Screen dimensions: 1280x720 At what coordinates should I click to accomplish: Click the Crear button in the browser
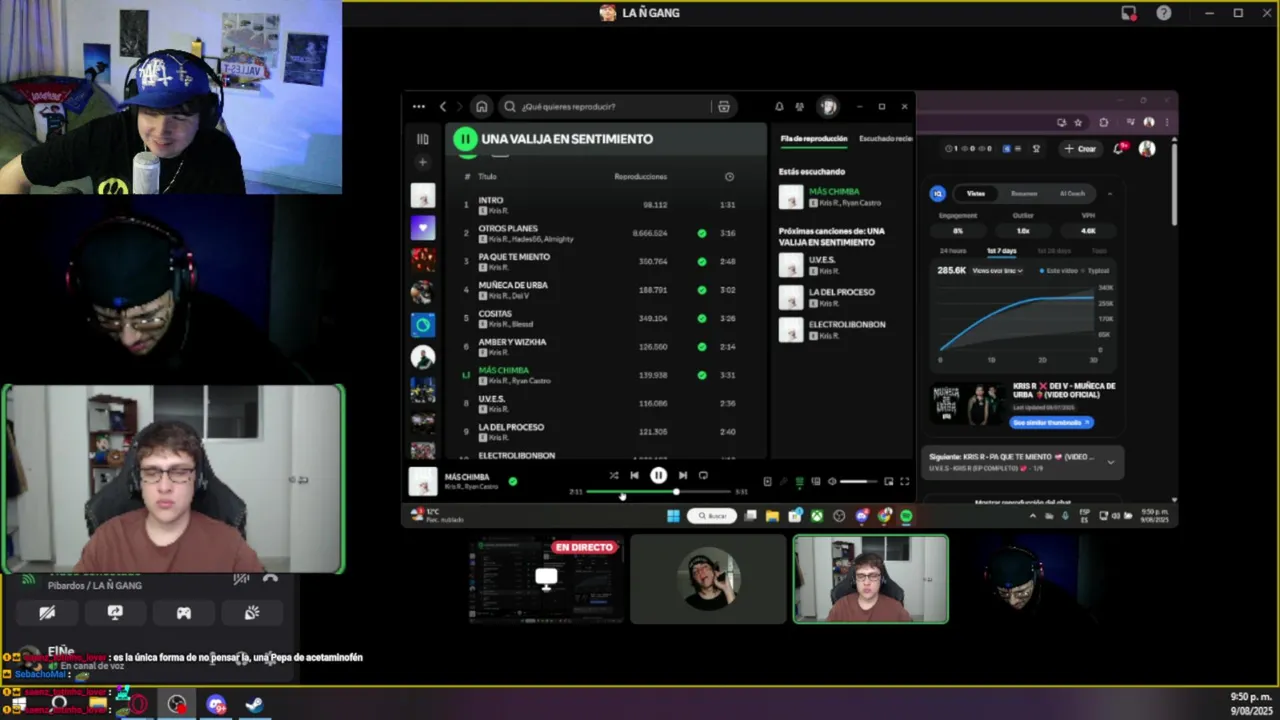click(x=1080, y=149)
